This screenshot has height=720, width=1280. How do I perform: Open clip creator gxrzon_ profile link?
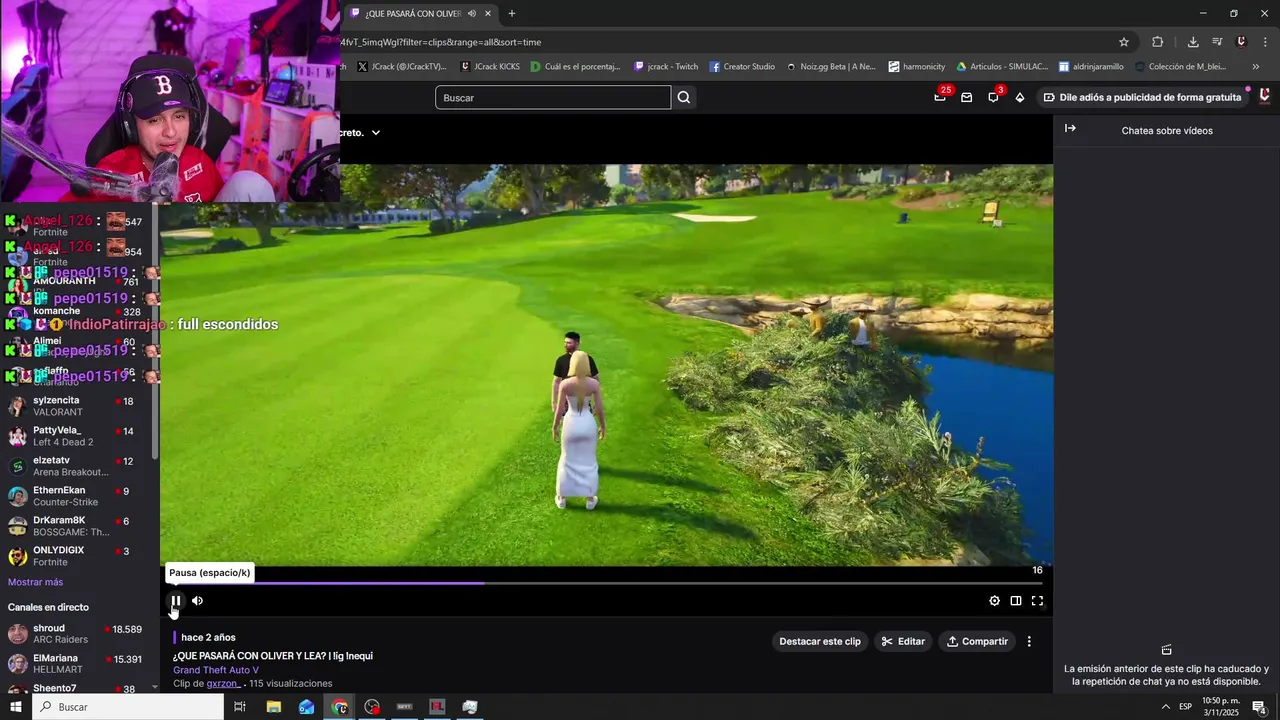(x=224, y=684)
